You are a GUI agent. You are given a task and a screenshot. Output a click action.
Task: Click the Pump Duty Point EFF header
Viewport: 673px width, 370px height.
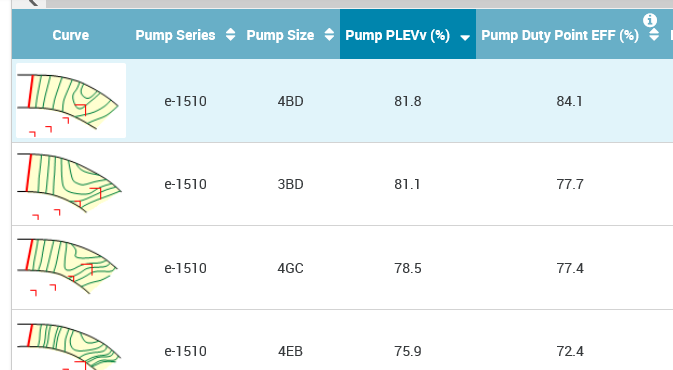(x=560, y=35)
